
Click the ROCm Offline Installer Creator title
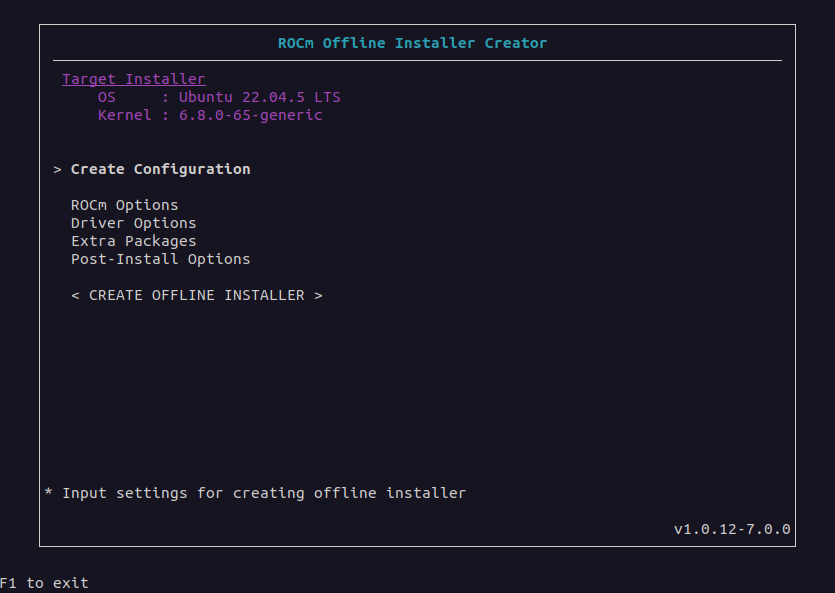(412, 43)
